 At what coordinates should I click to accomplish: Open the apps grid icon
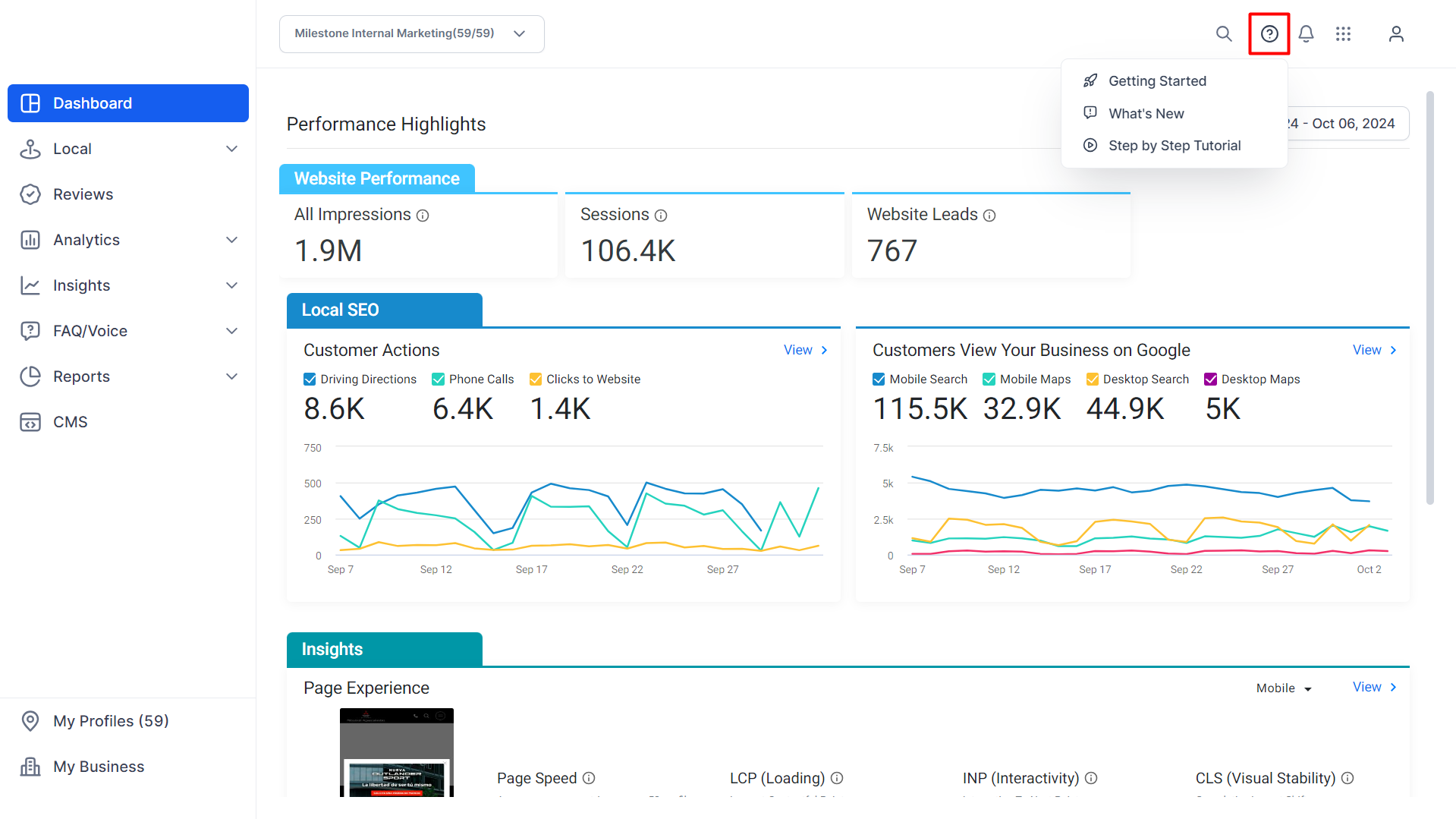pyautogui.click(x=1343, y=33)
